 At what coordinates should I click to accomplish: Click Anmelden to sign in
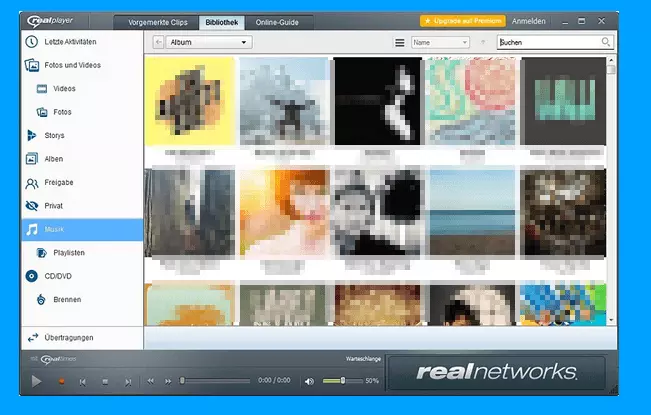(x=529, y=21)
